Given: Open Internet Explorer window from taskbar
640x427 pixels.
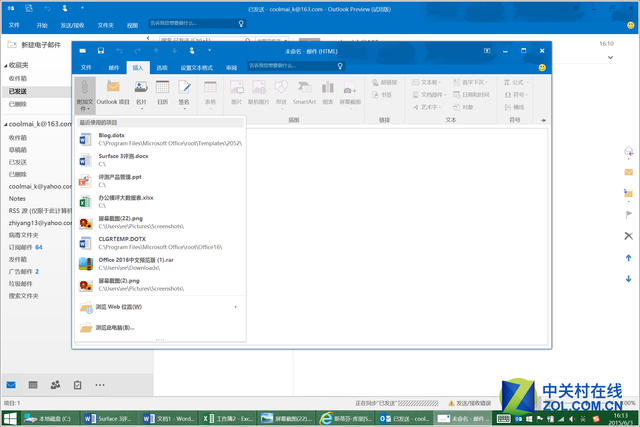Looking at the screenshot, I should click(x=345, y=418).
